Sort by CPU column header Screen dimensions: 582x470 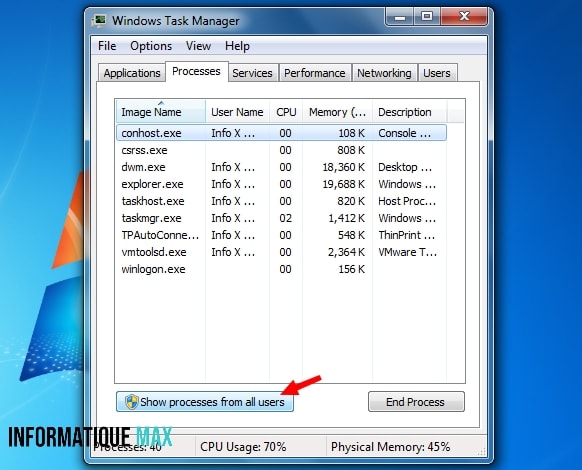coord(286,111)
